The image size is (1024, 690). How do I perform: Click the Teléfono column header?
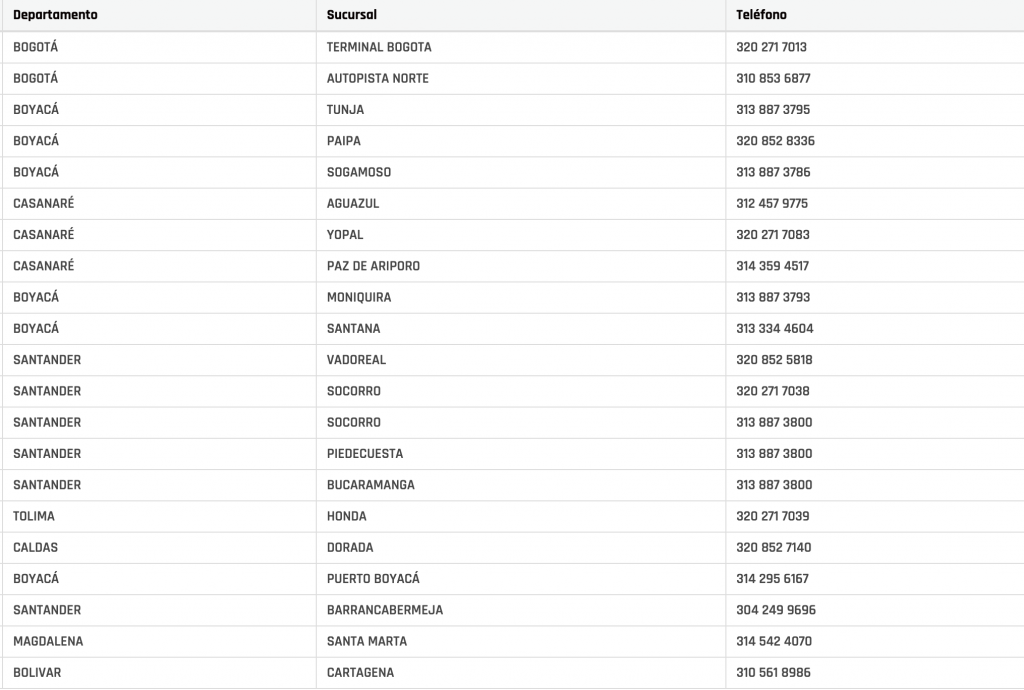[761, 15]
